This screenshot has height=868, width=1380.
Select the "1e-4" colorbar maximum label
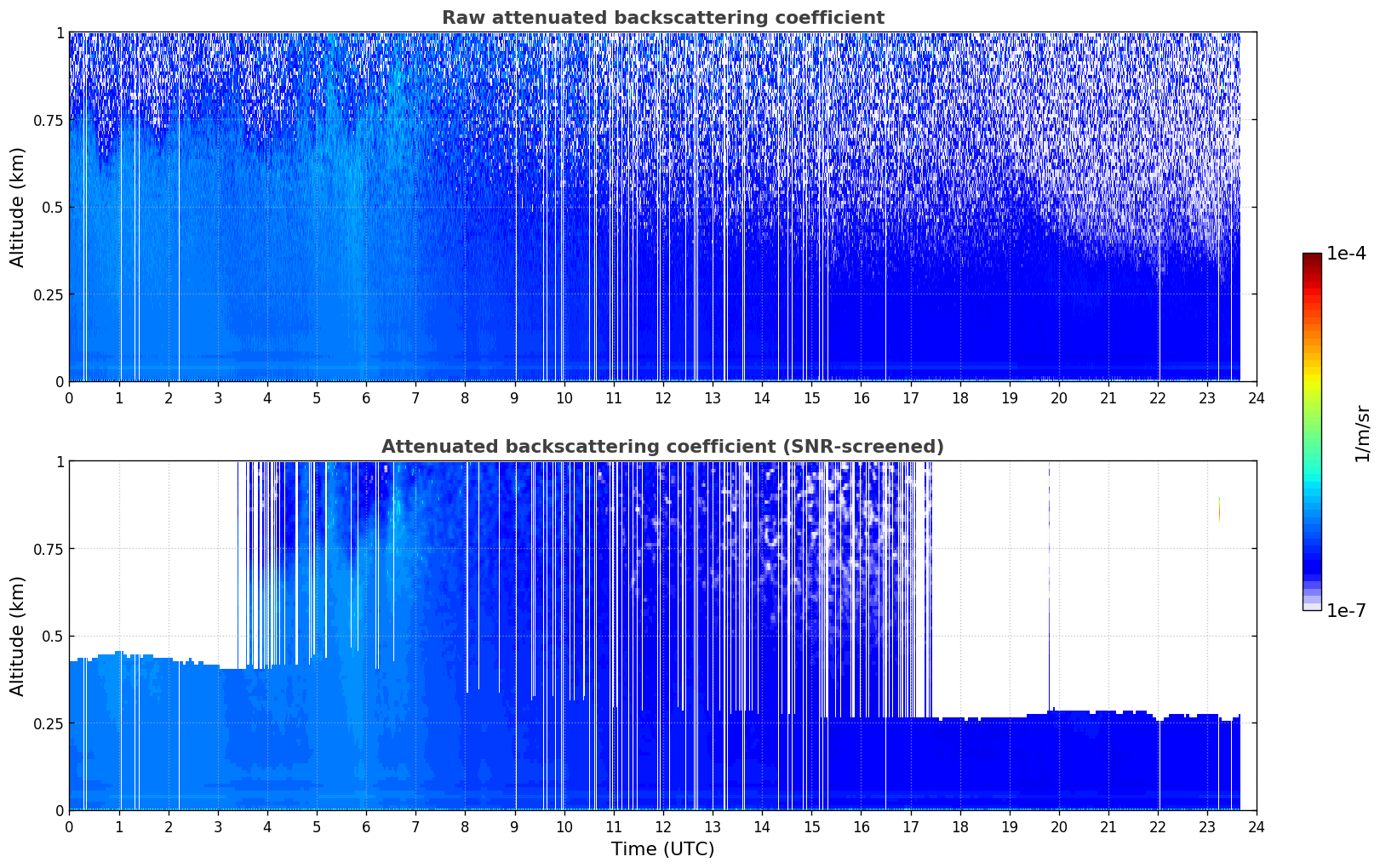(x=1346, y=254)
